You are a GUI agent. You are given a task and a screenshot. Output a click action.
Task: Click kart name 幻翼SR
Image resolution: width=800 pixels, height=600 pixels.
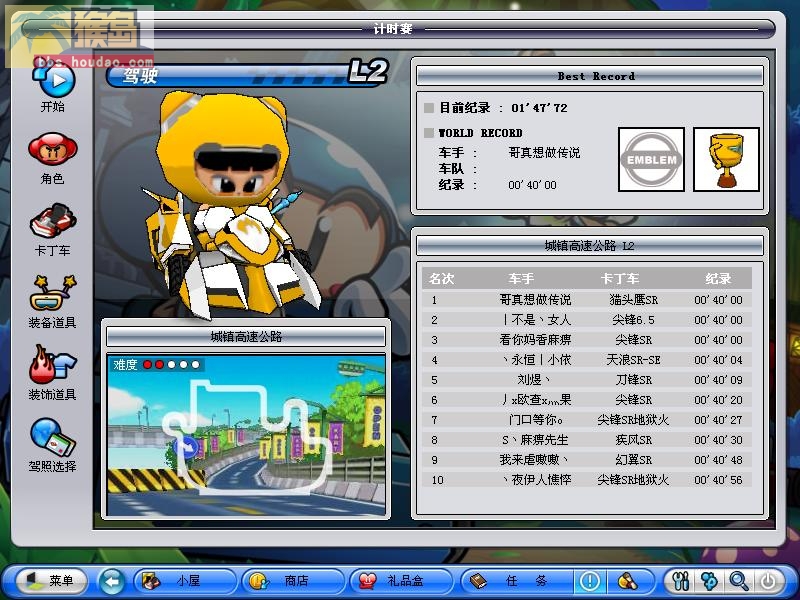[633, 460]
